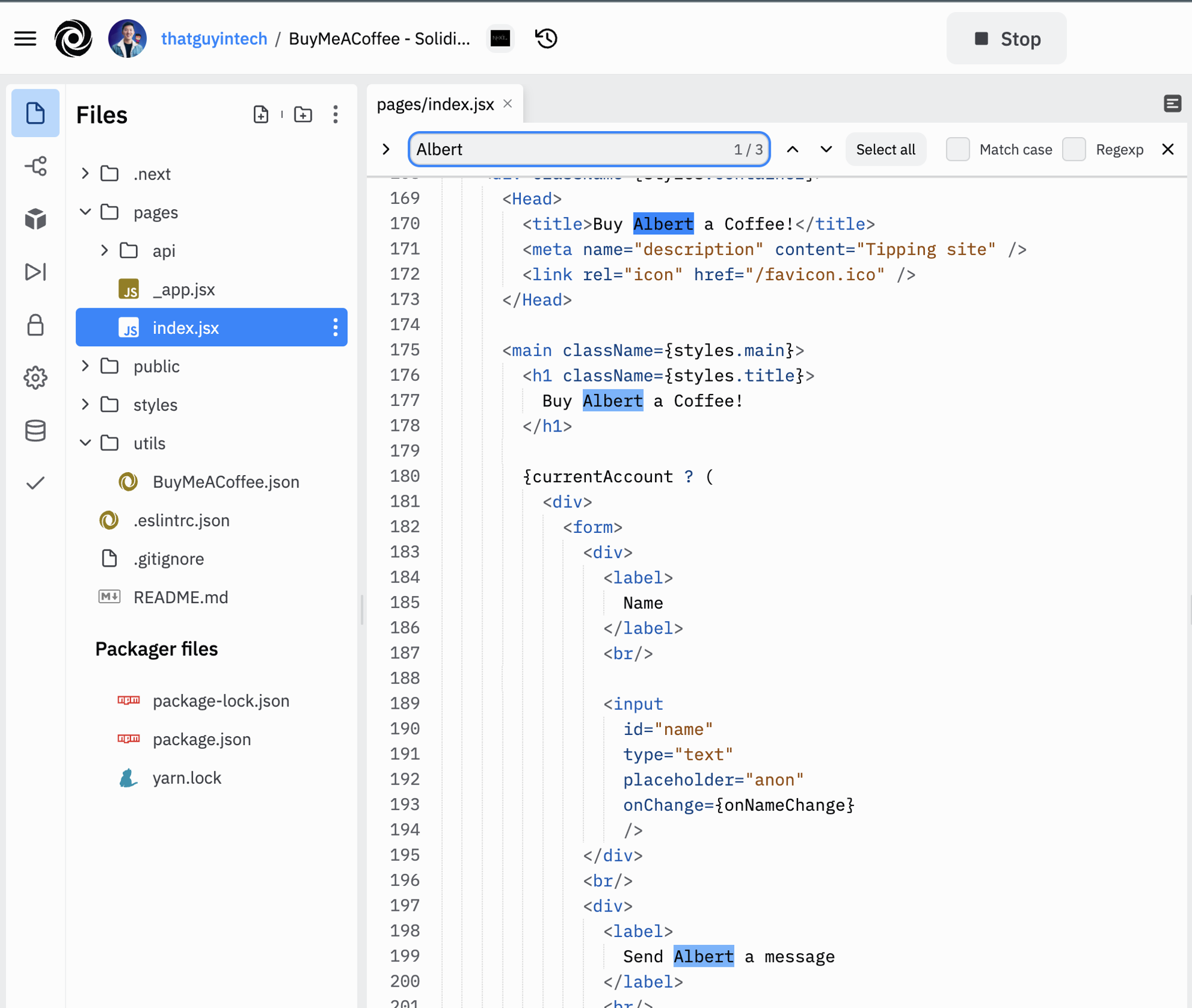Open the Packages cube icon in sidebar
The image size is (1192, 1008).
point(36,219)
